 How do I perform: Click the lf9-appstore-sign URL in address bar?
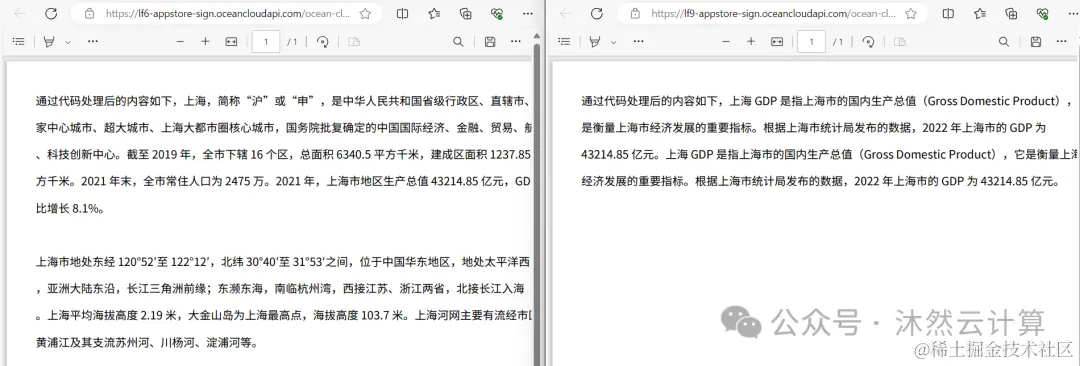coord(773,14)
